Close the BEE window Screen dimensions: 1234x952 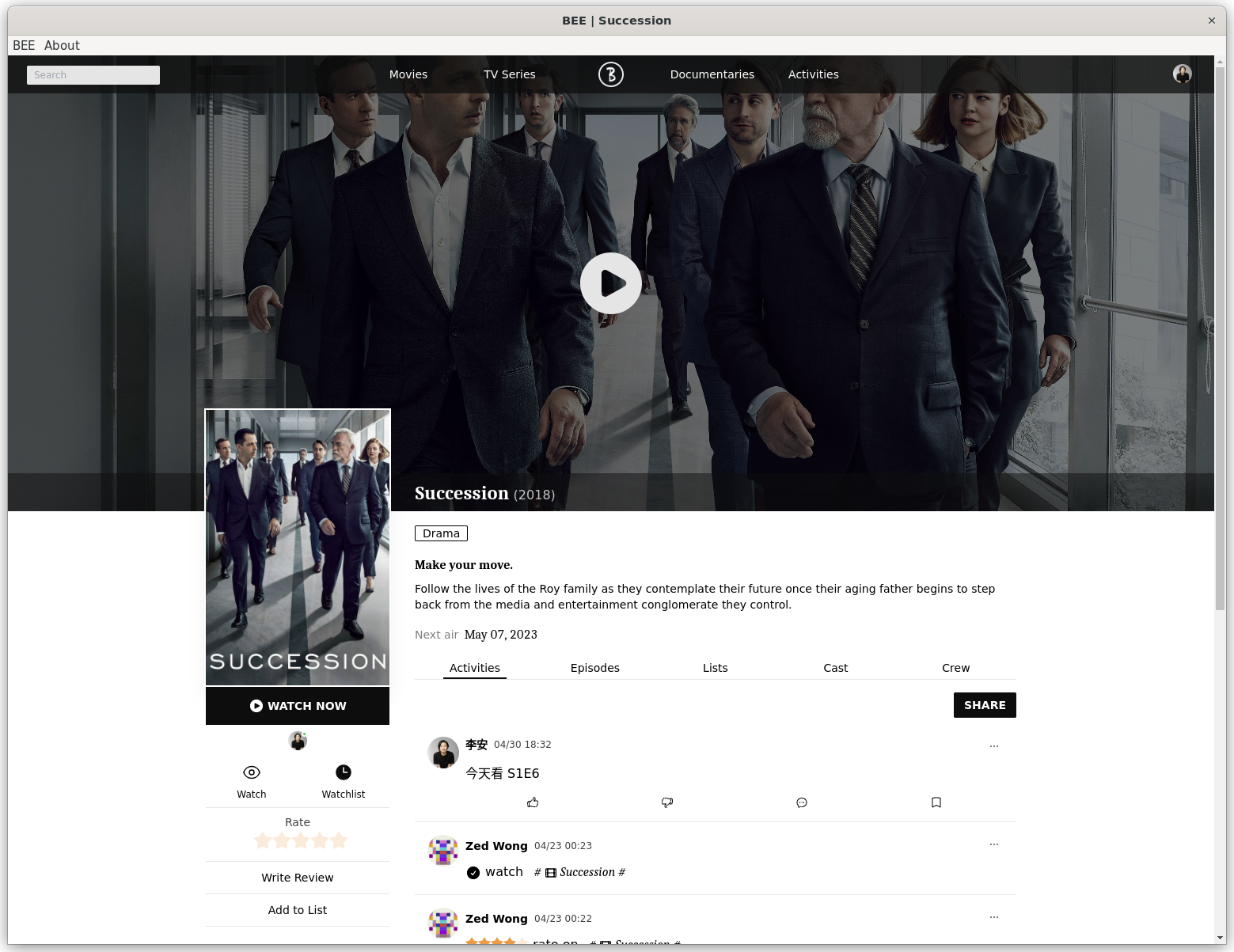(1211, 21)
